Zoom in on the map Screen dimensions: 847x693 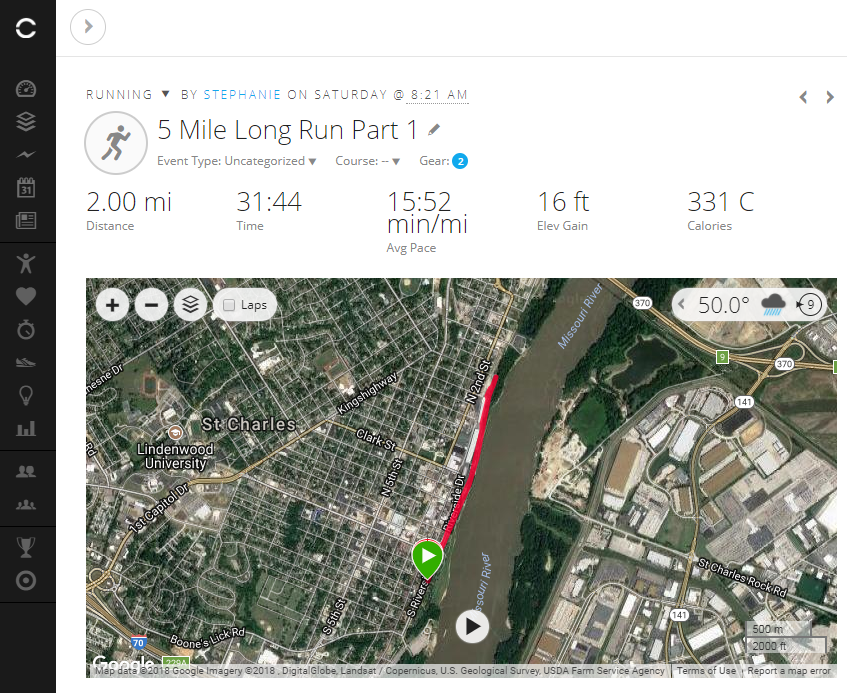click(x=113, y=305)
